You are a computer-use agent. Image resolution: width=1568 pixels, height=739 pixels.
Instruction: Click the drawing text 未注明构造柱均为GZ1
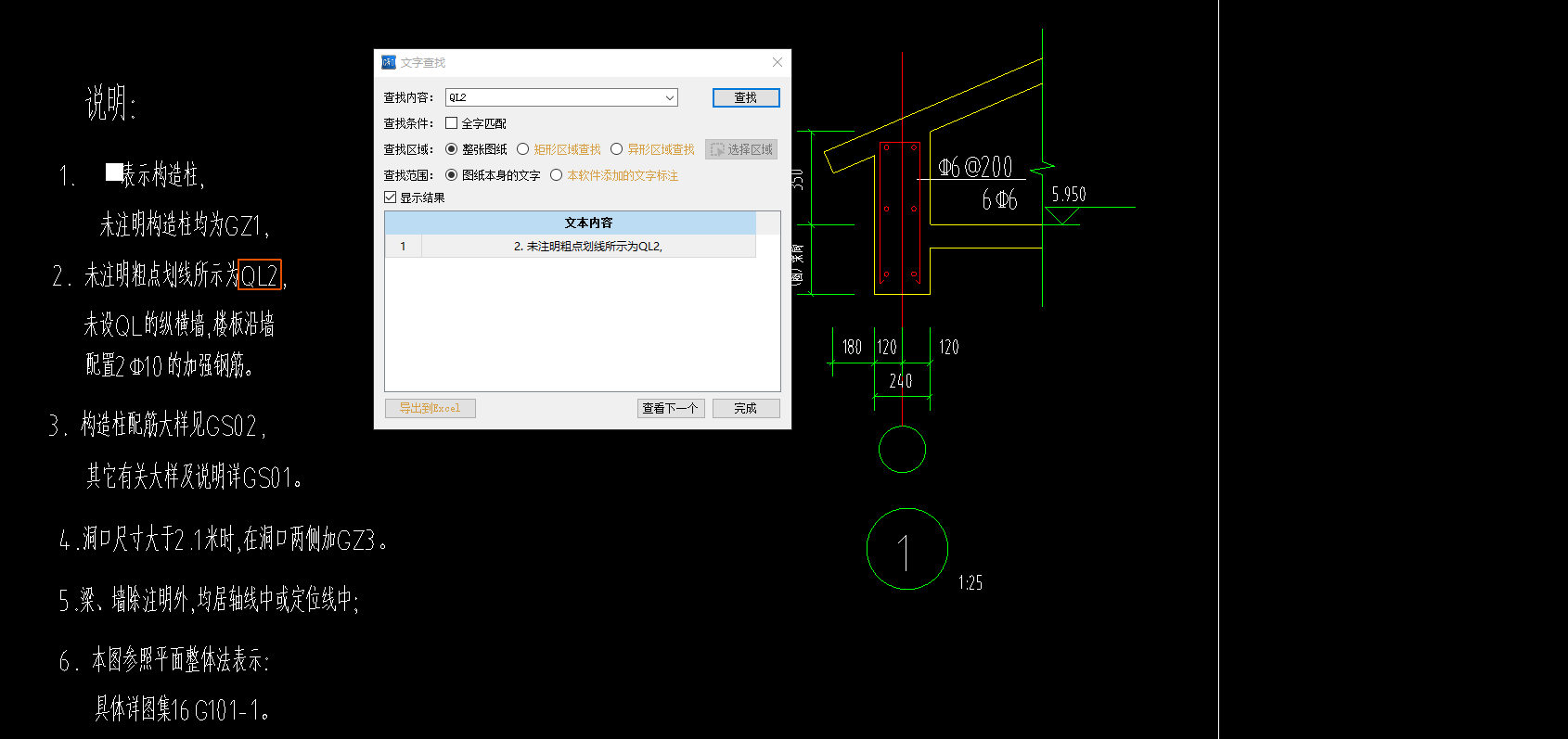(185, 224)
